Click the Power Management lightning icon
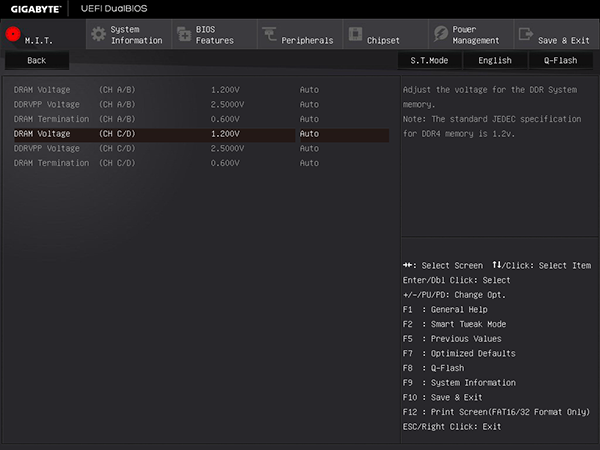This screenshot has height=450, width=600. click(441, 34)
